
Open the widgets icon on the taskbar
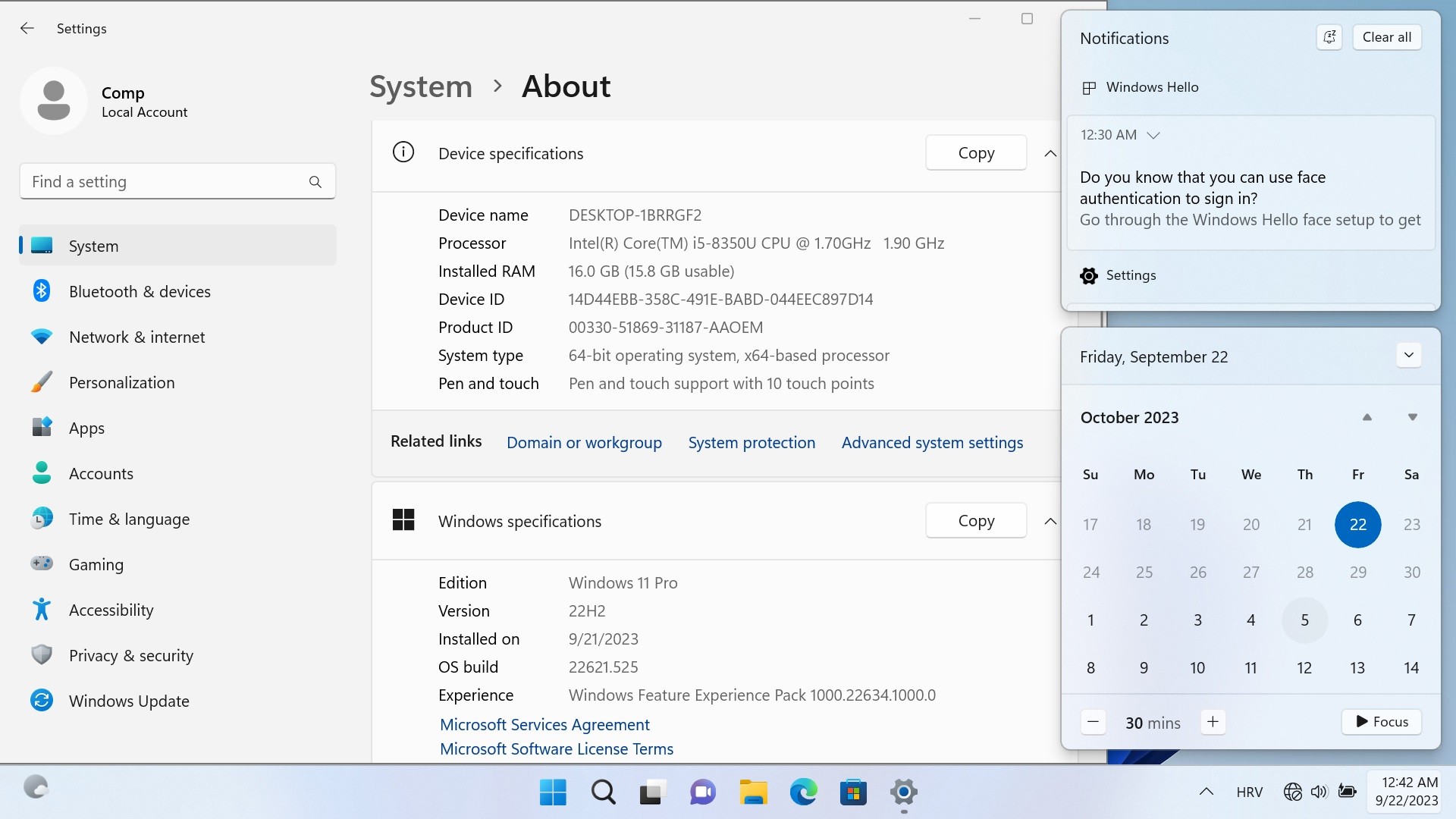[x=36, y=787]
